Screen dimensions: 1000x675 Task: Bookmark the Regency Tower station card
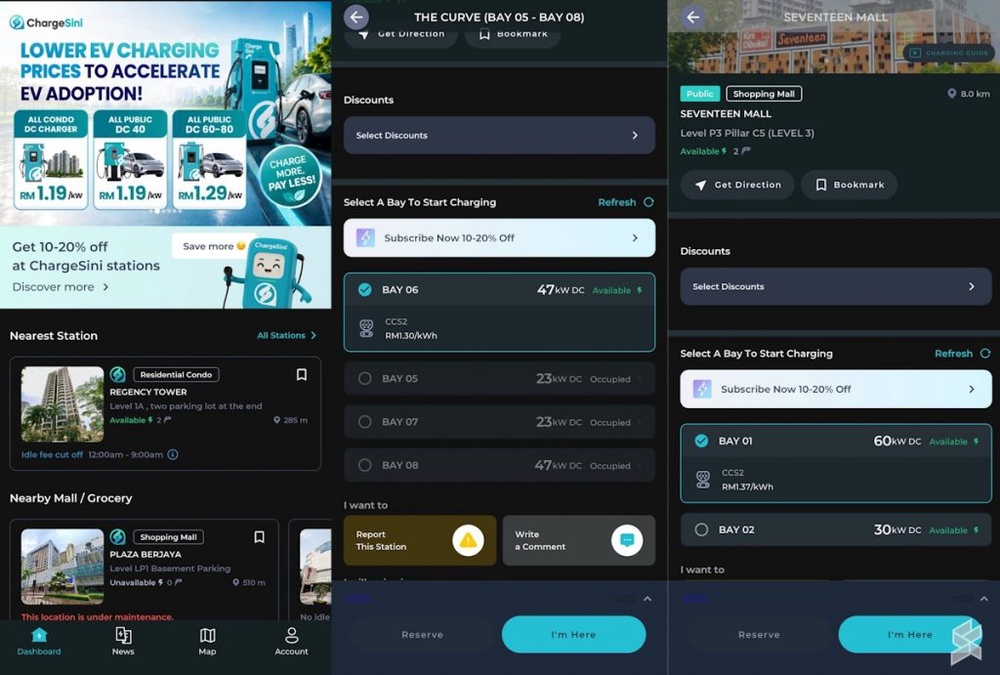(302, 375)
